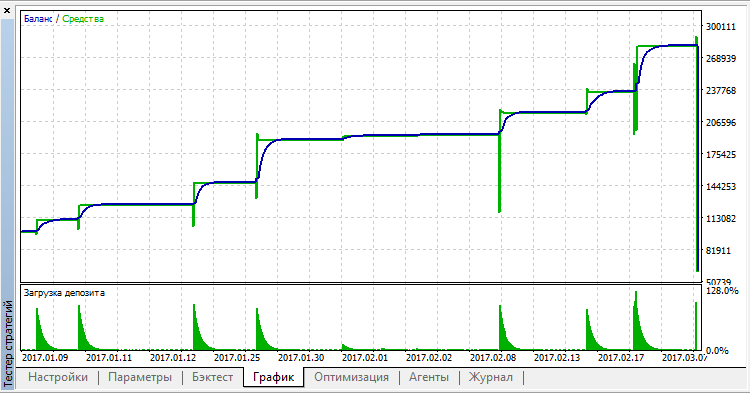The height and width of the screenshot is (394, 750).
Task: Open the Агенты tab
Action: tap(429, 377)
